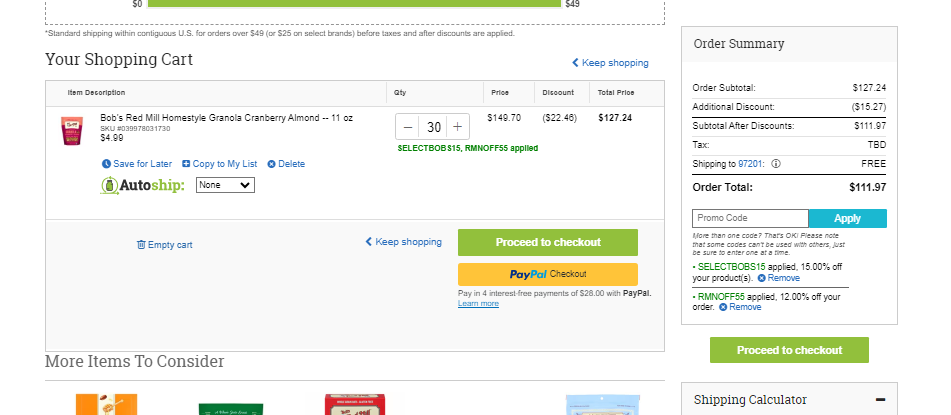The height and width of the screenshot is (415, 951).
Task: Click the Save for Later clock icon
Action: (106, 164)
